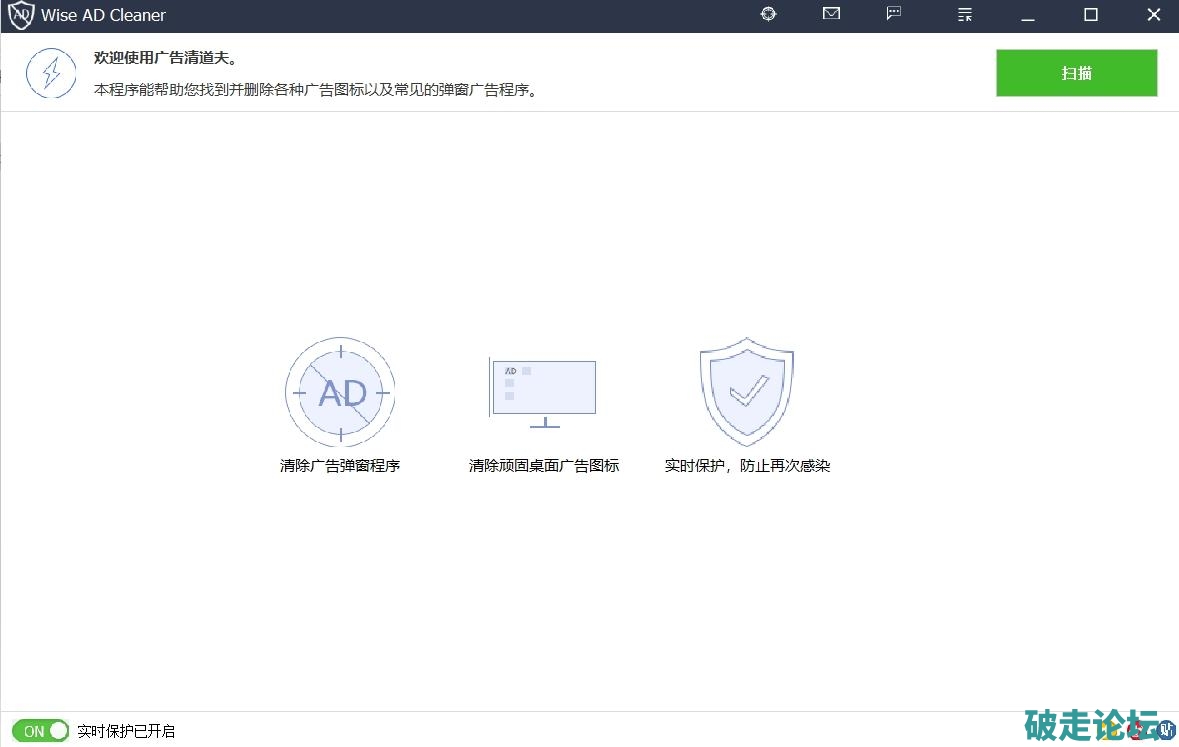The height and width of the screenshot is (747, 1179).
Task: Click the crossed-out AD target icon
Action: pyautogui.click(x=340, y=392)
